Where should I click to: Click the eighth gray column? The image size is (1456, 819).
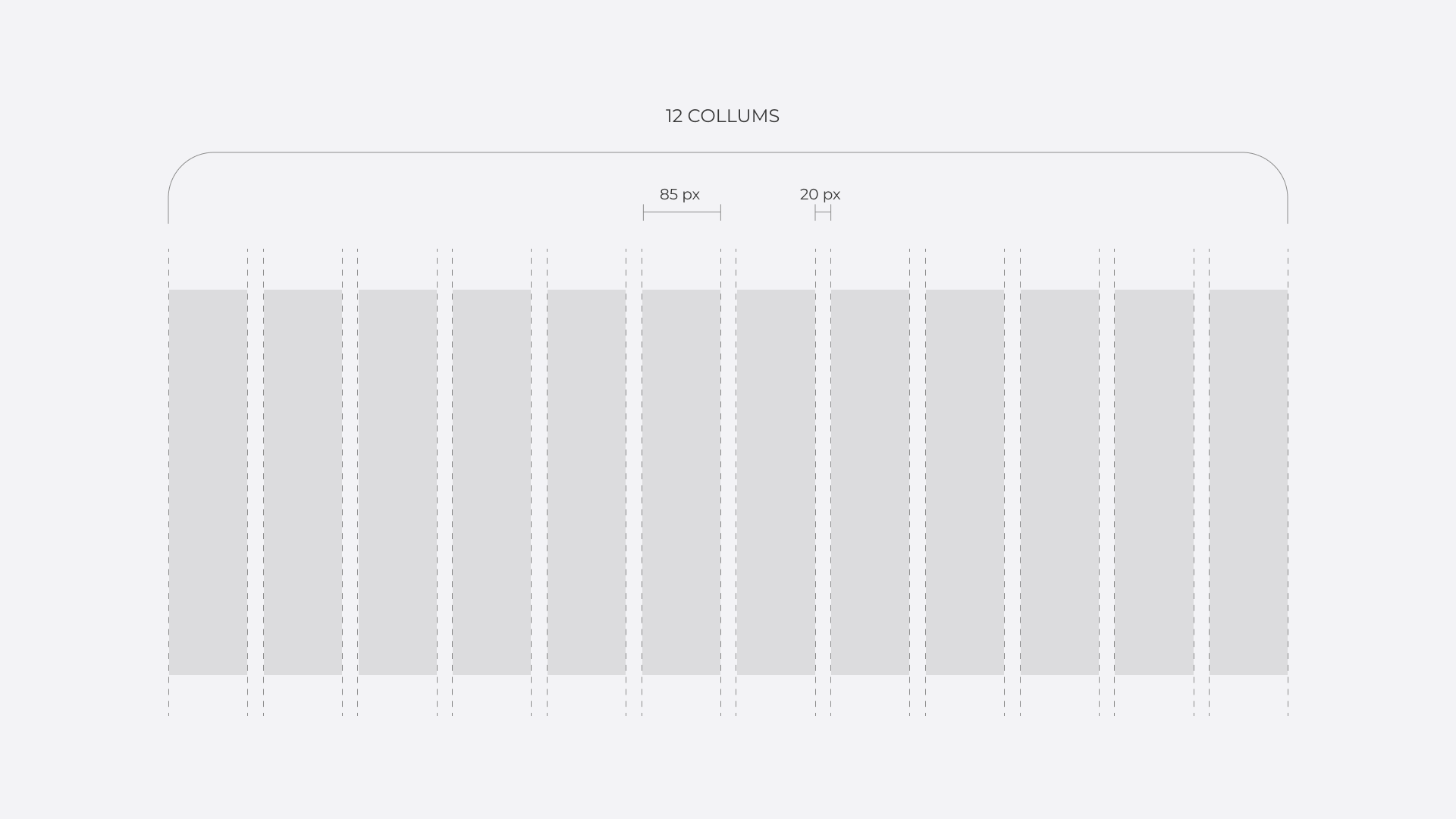(870, 482)
